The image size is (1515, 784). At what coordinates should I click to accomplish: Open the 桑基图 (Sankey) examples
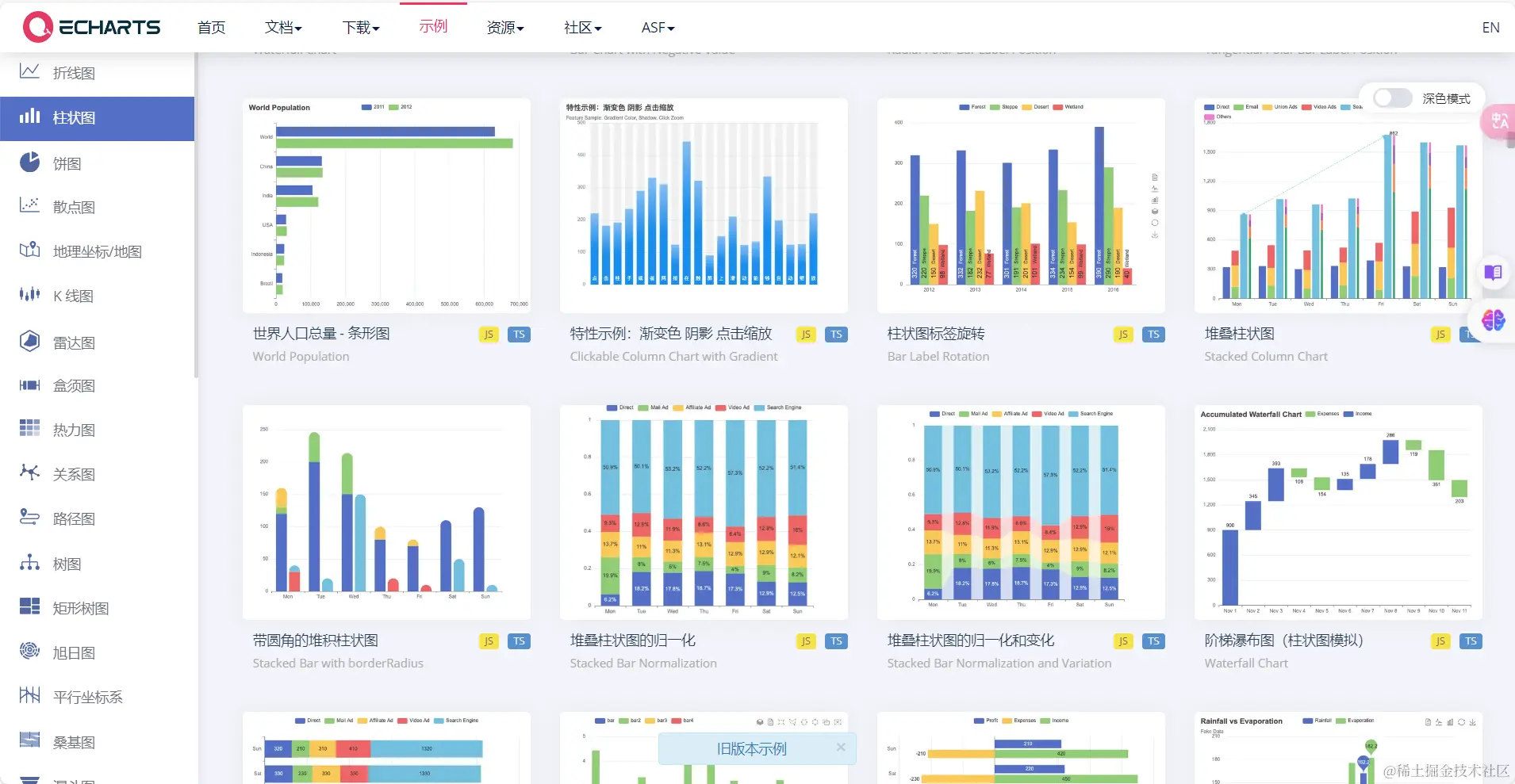click(x=72, y=742)
